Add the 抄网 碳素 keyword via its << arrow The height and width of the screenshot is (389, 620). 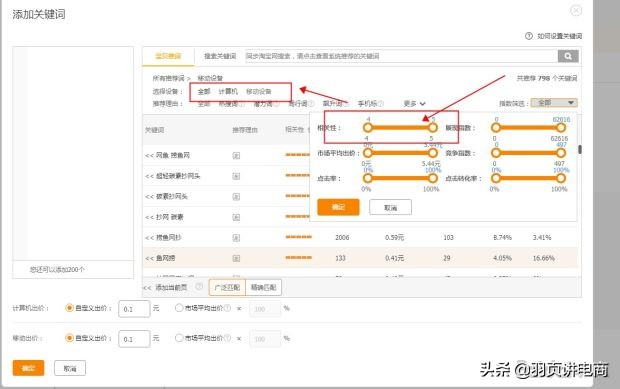pyautogui.click(x=149, y=217)
